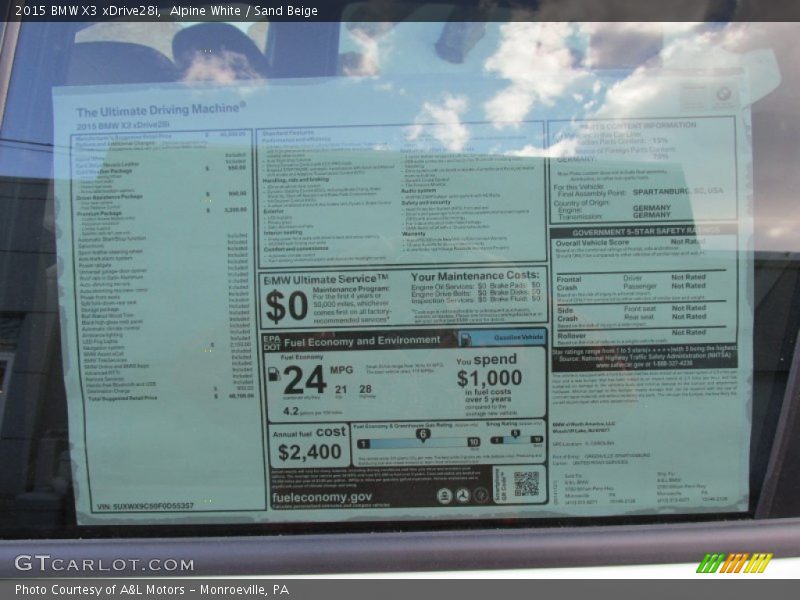This screenshot has width=800, height=600.
Task: Click the $1,000 fuel spend figure
Action: pyautogui.click(x=489, y=379)
